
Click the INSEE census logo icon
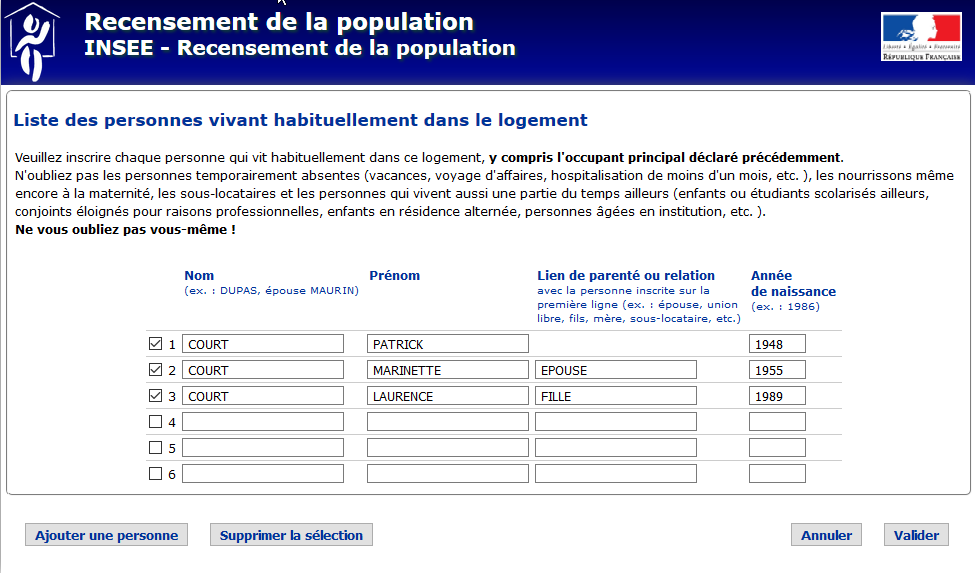[x=36, y=40]
